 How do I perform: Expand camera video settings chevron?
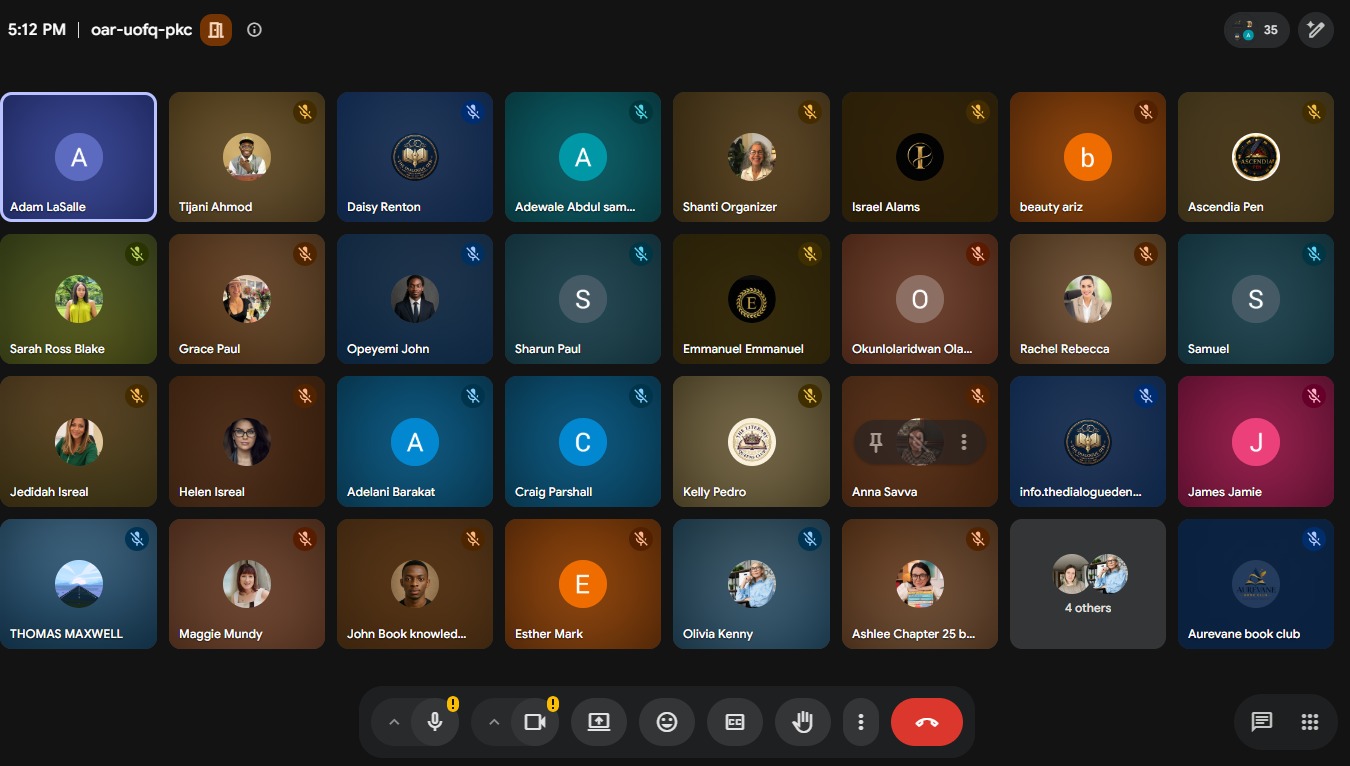494,722
